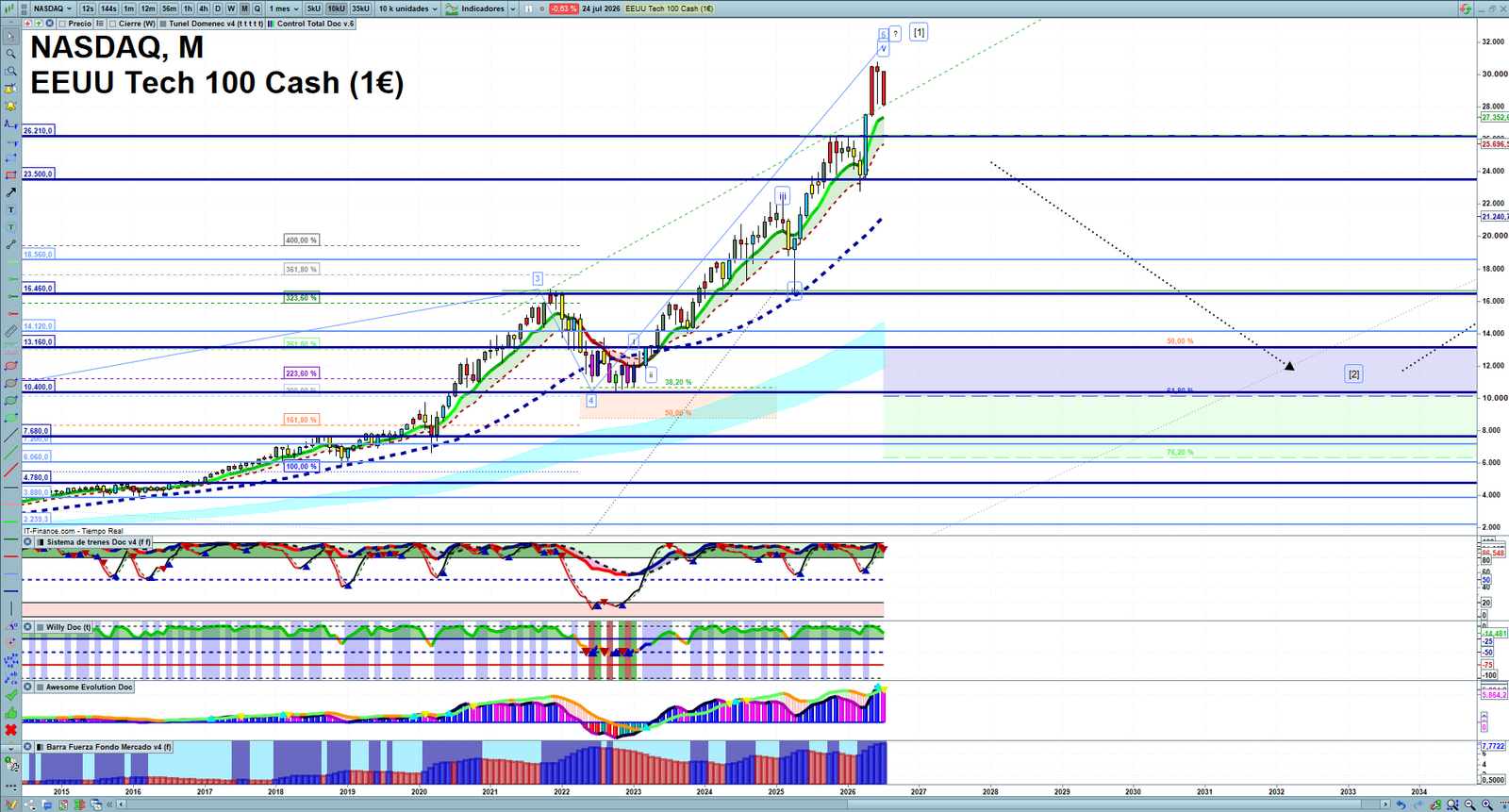Expand the right scroll arrow at bottom right

click(x=1385, y=804)
